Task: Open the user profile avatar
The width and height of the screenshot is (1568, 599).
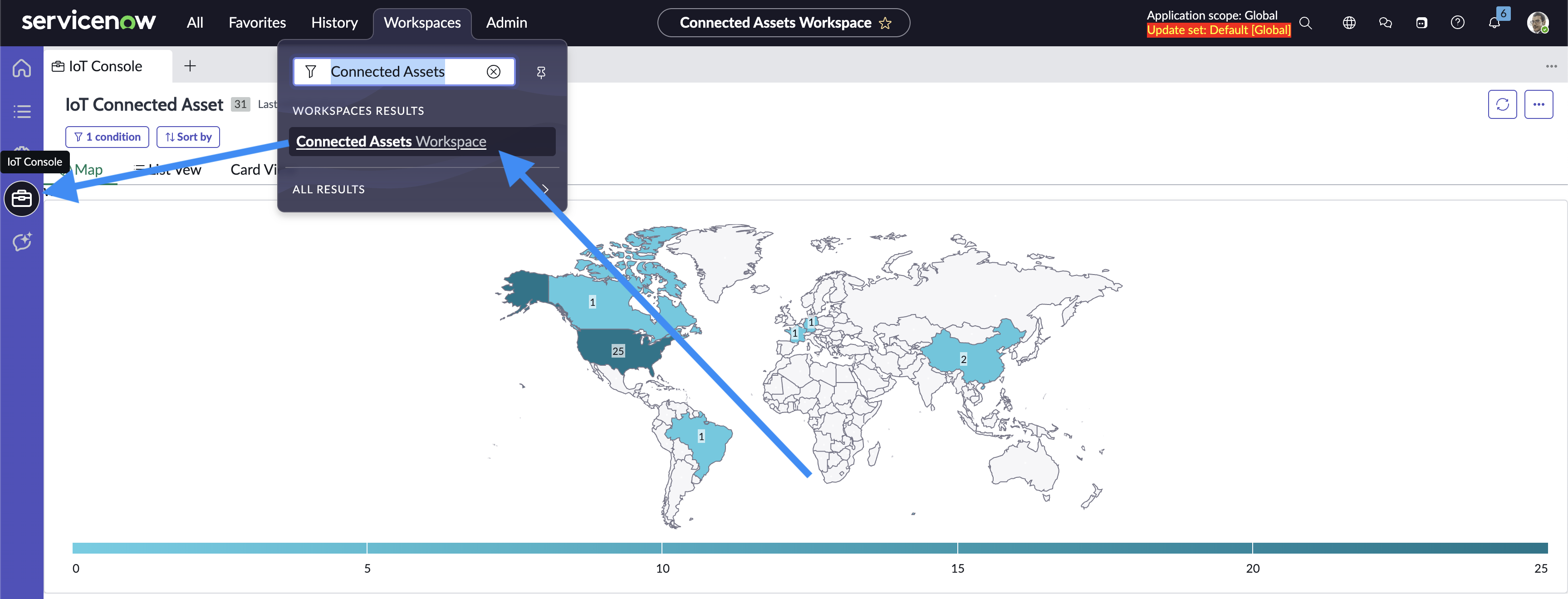Action: [1538, 23]
